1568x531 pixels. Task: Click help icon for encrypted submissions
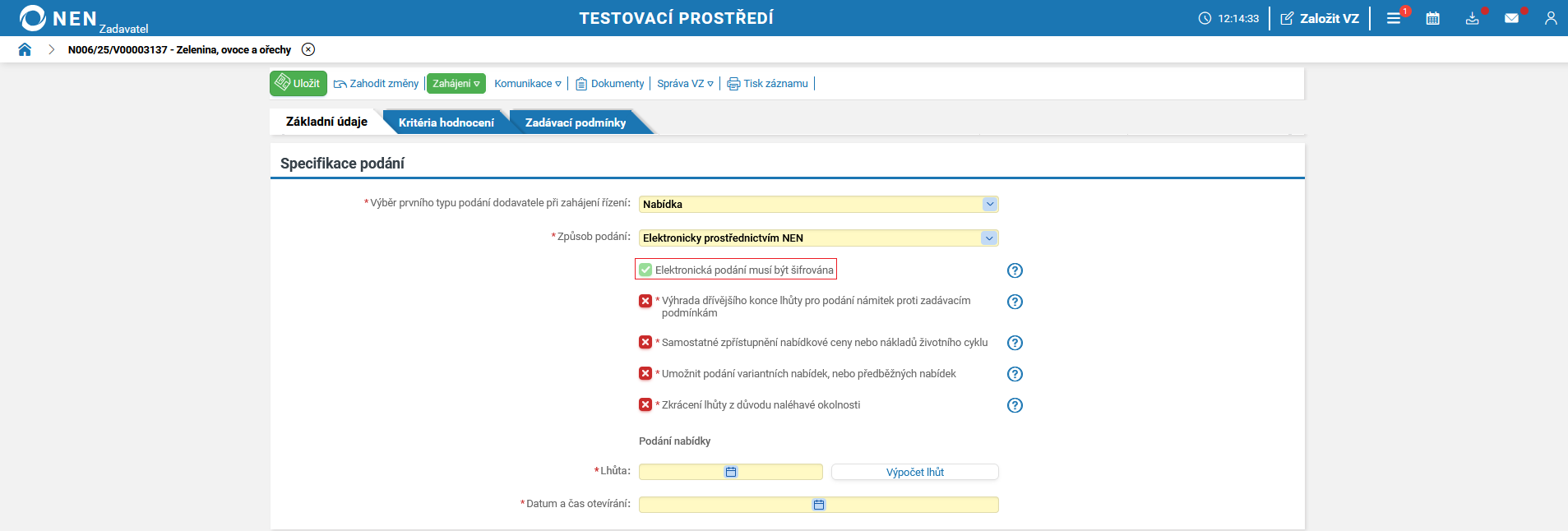pyautogui.click(x=1015, y=270)
